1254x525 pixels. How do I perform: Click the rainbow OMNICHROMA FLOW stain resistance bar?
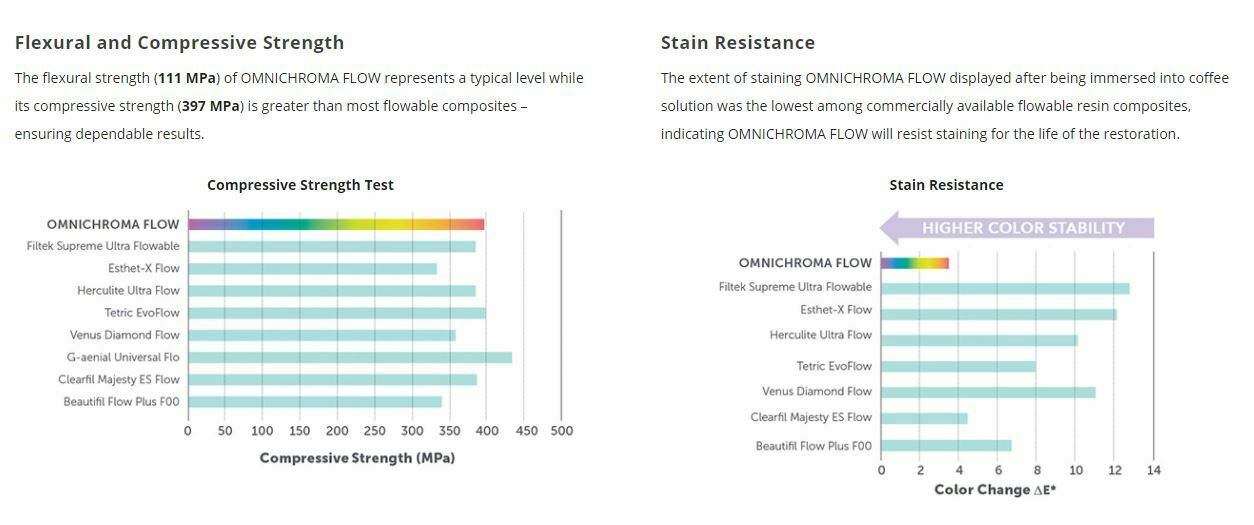click(x=914, y=263)
